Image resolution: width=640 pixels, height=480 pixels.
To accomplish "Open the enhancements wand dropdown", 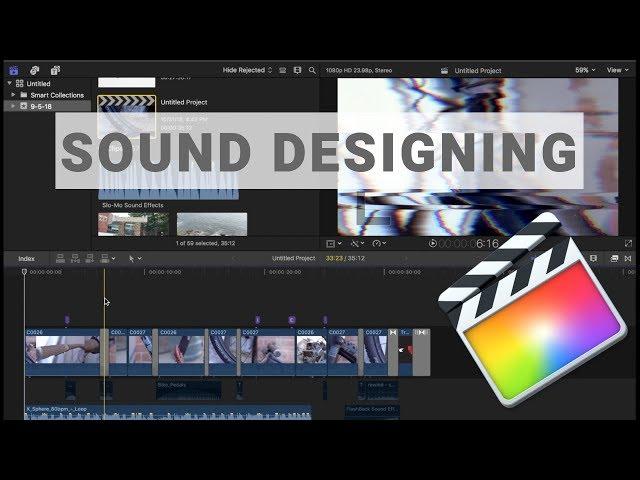I will [357, 244].
